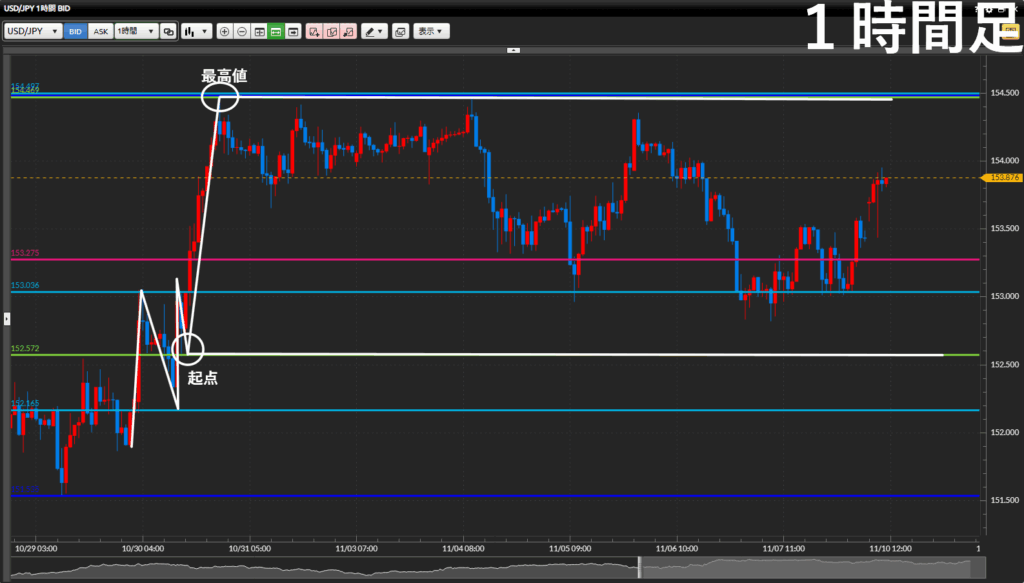Screen dimensions: 1024x583
Task: Click the 153.876 current price label
Action: pos(1002,178)
